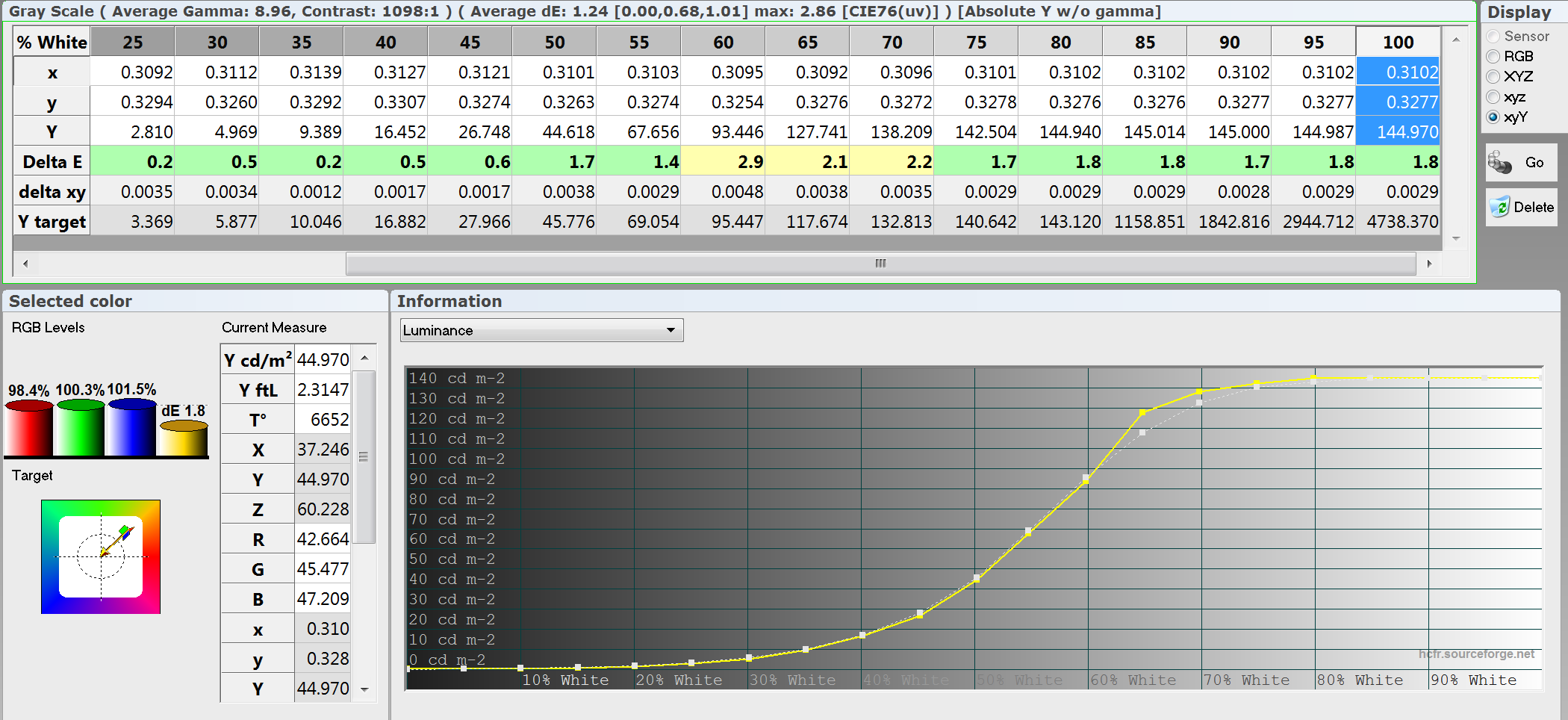Image resolution: width=1568 pixels, height=720 pixels.
Task: Click the Display panel title
Action: click(1519, 12)
